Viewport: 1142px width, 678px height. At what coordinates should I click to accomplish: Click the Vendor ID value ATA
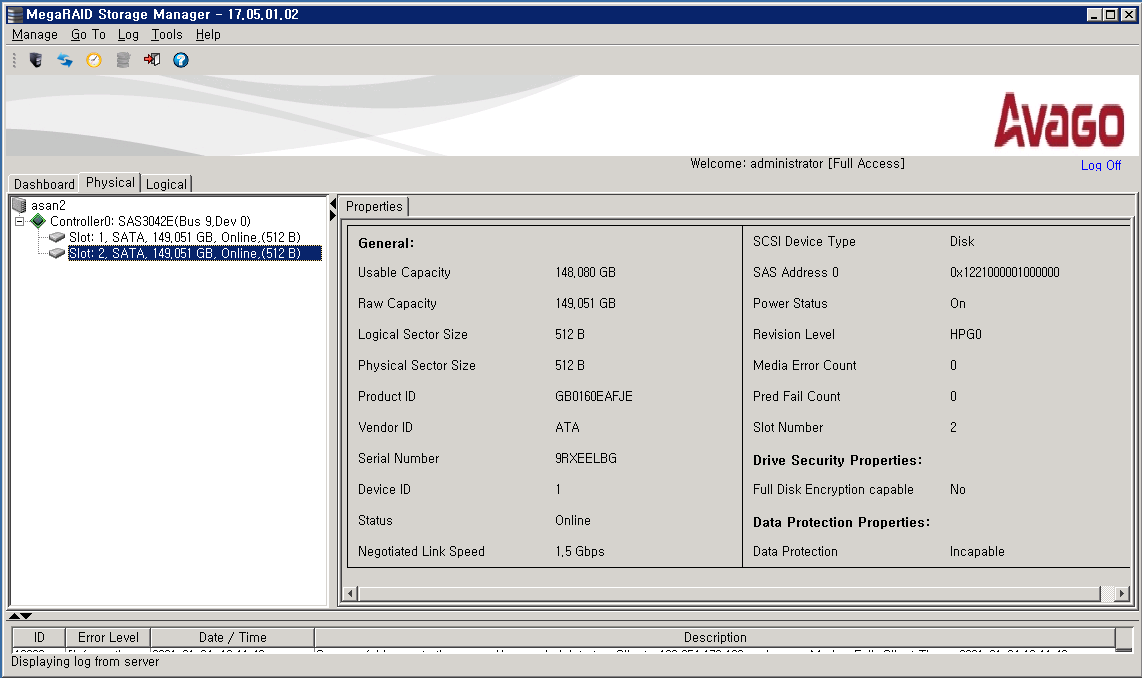click(567, 427)
